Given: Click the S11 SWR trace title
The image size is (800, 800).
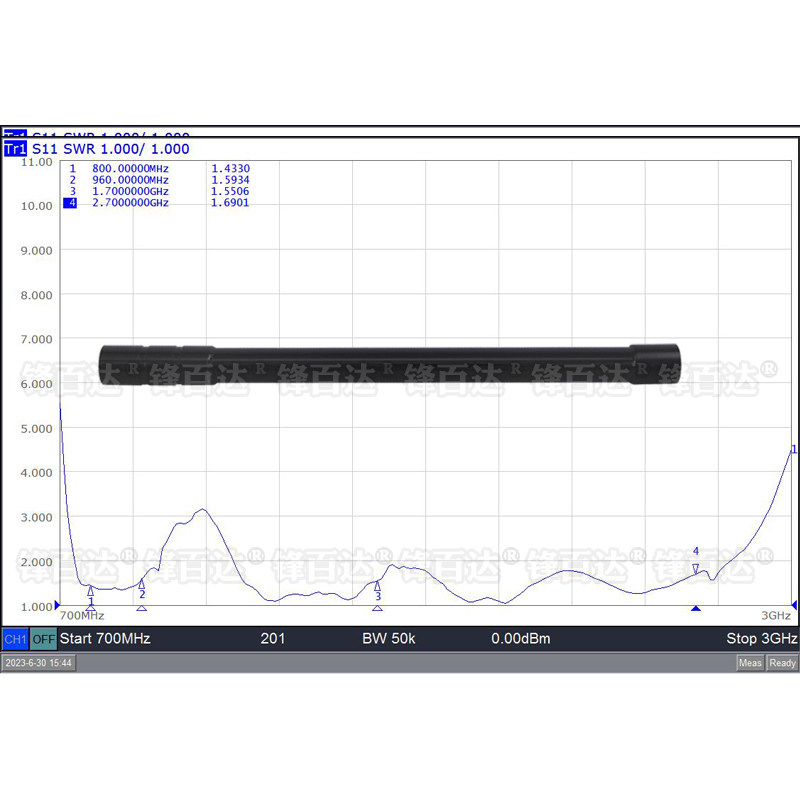Looking at the screenshot, I should tap(111, 149).
